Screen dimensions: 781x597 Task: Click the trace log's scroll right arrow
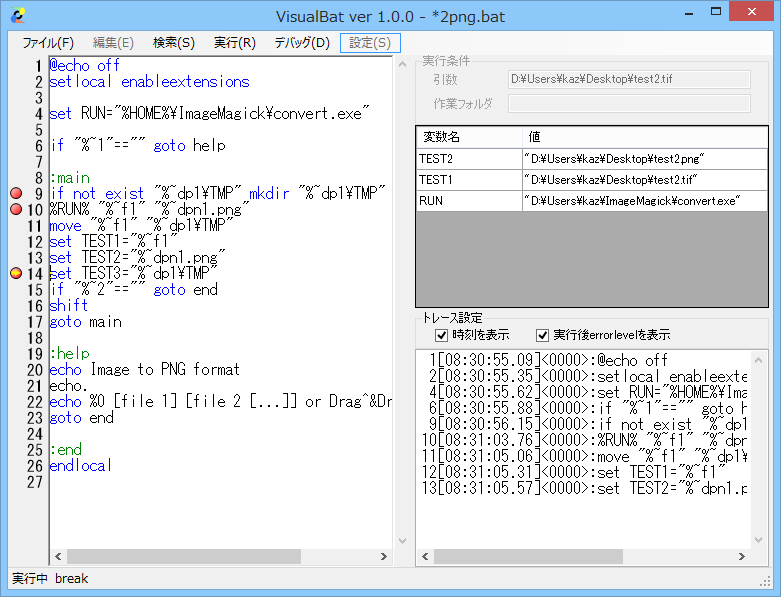tap(742, 556)
